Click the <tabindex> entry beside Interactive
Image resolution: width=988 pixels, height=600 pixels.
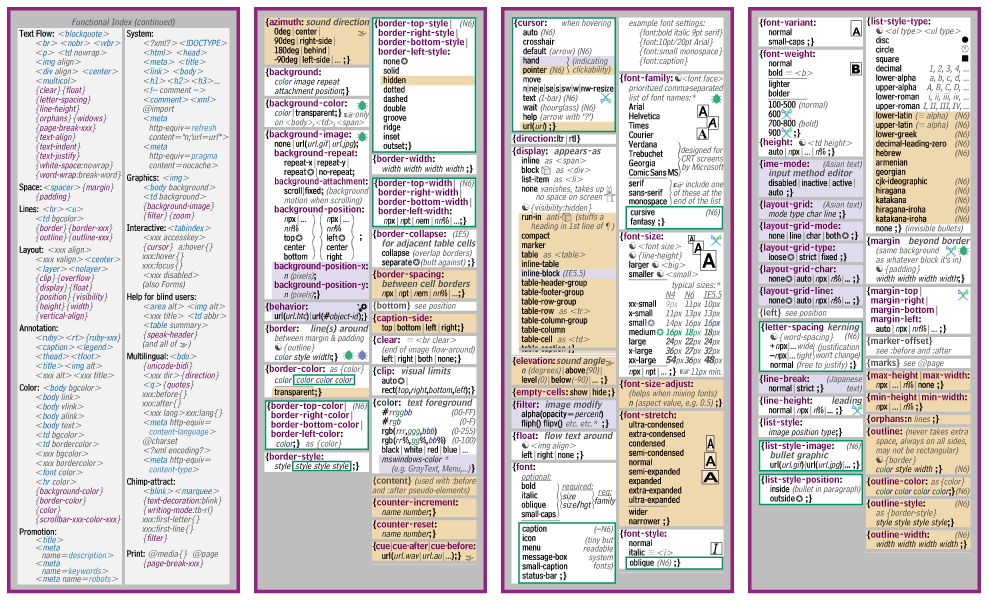pos(189,228)
